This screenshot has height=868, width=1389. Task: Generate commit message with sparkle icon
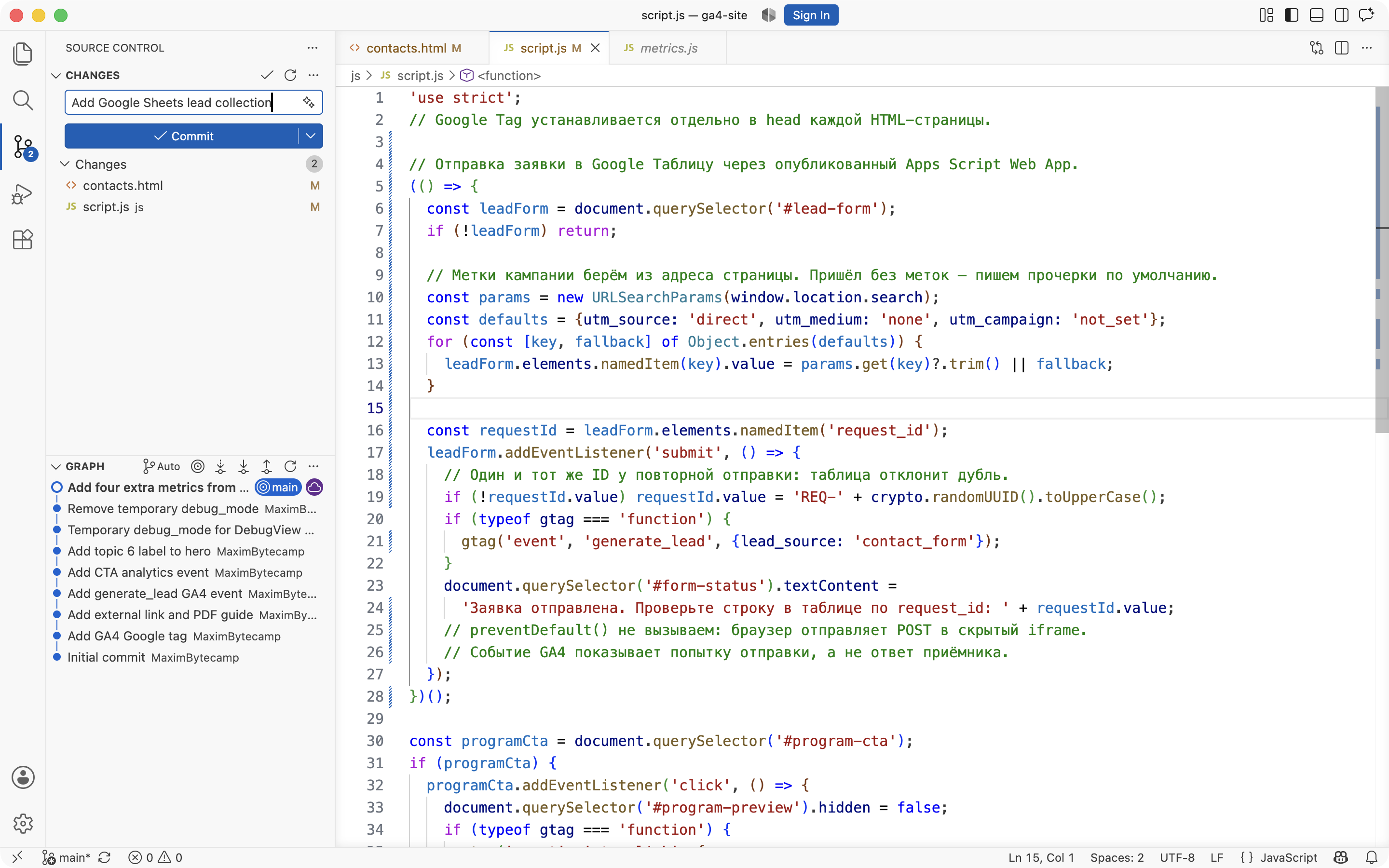click(309, 102)
